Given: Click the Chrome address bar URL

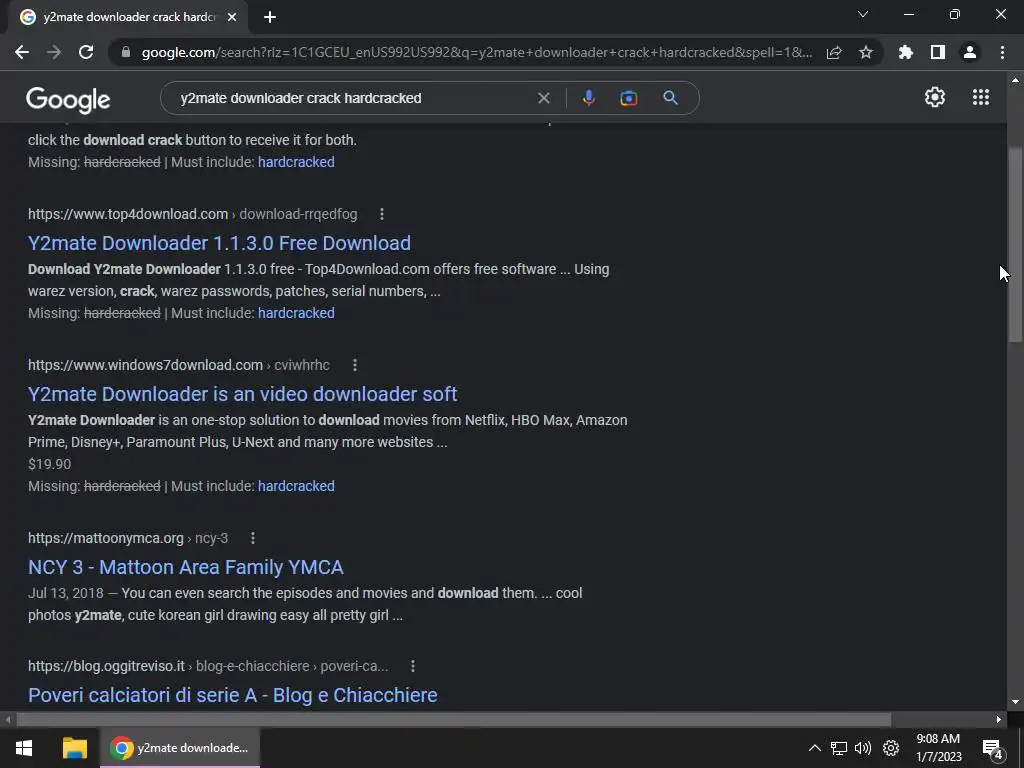Looking at the screenshot, I should click(x=477, y=52).
